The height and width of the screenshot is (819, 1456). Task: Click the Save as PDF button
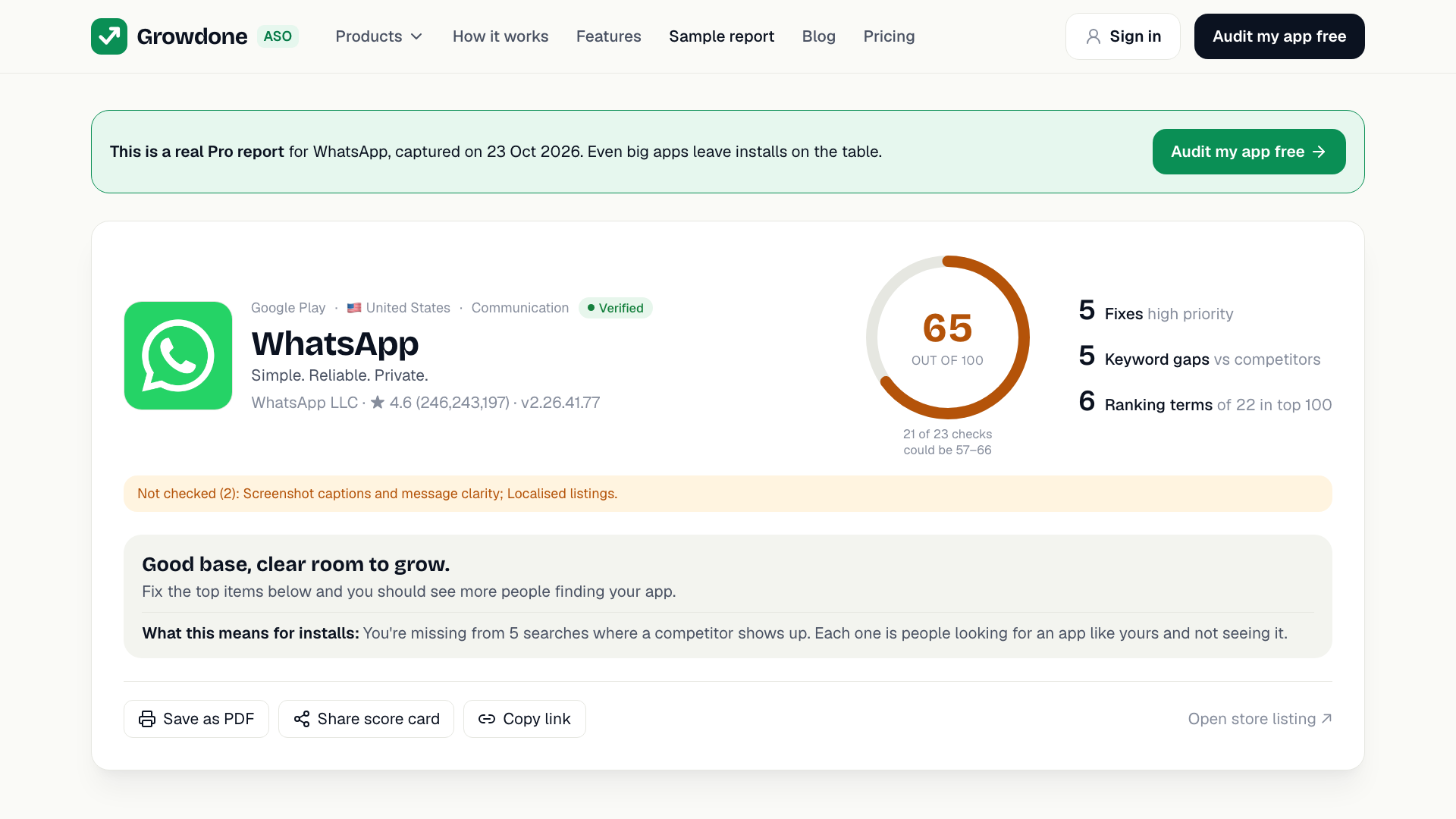click(196, 719)
